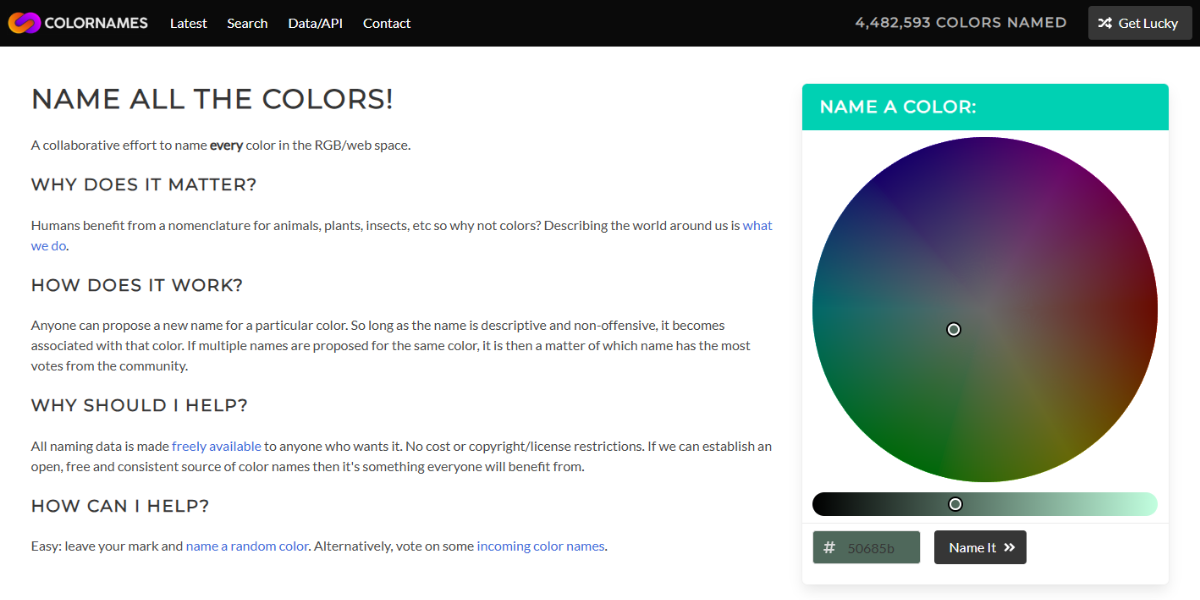Image resolution: width=1200 pixels, height=600 pixels.
Task: Click the lightness slider handle
Action: 955,503
